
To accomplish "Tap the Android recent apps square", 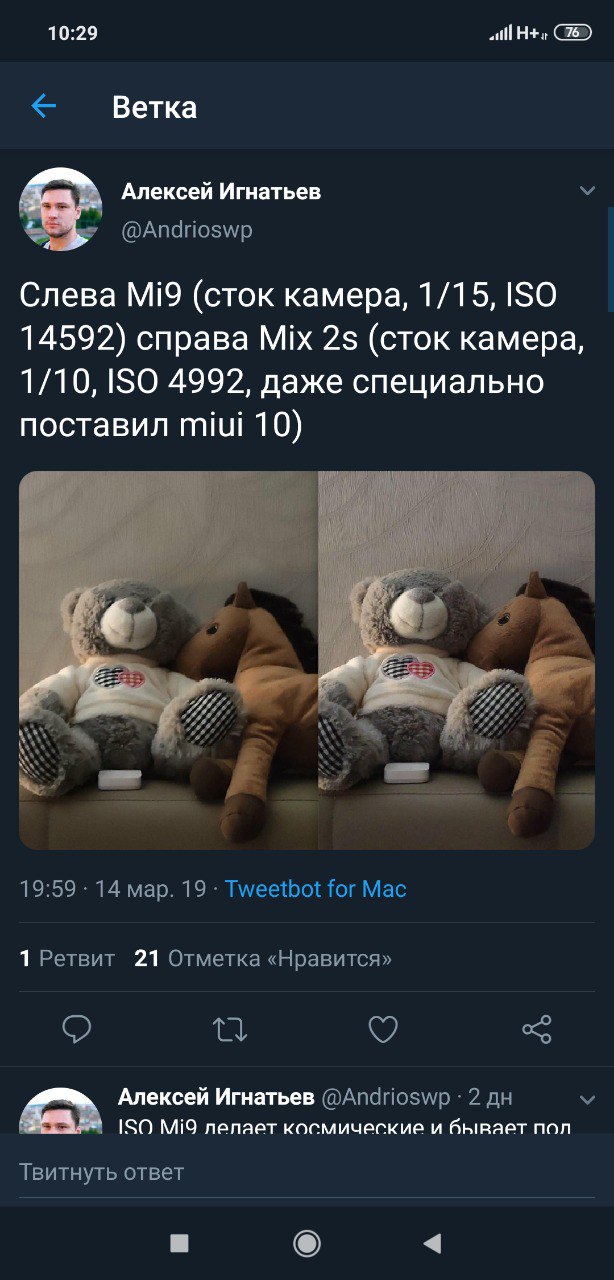I will coord(180,1243).
